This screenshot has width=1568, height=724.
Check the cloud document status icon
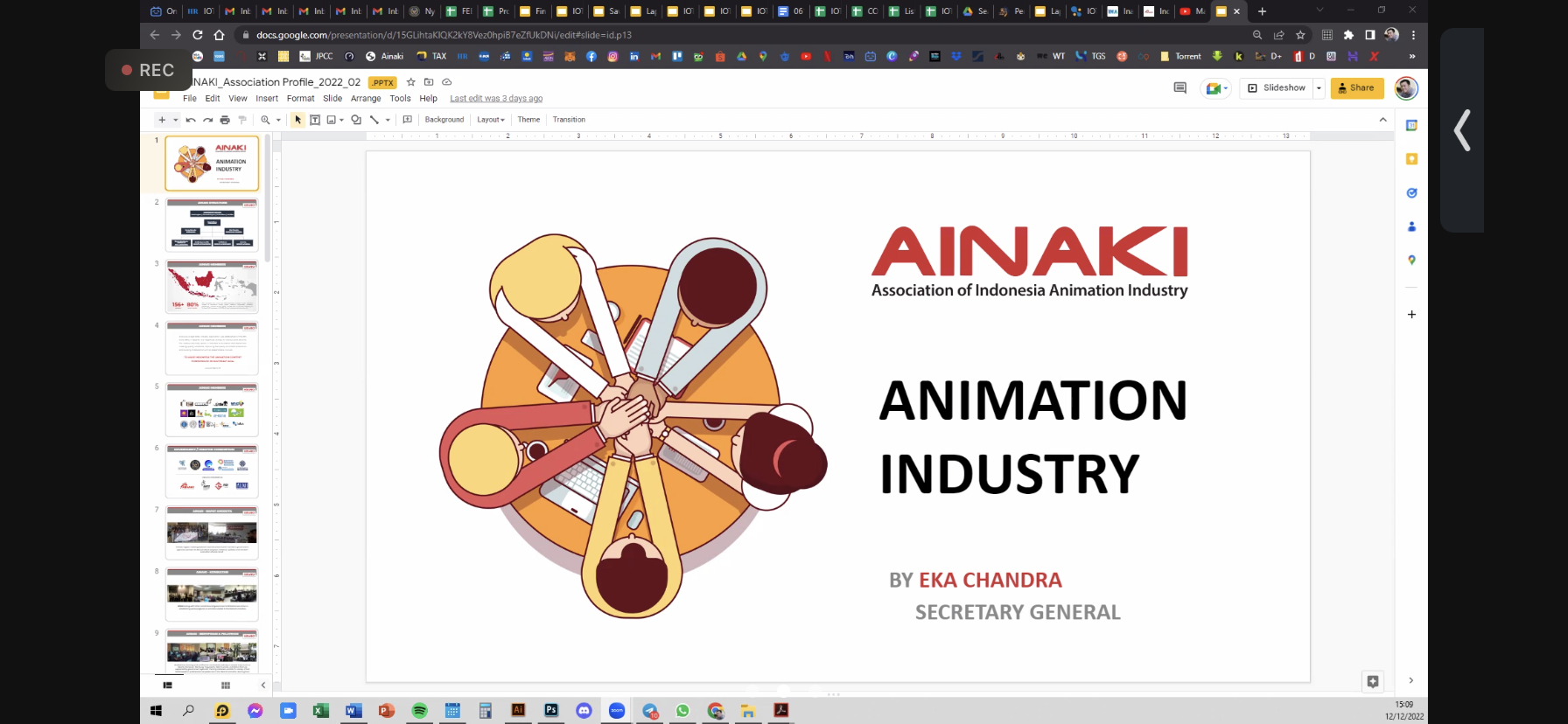coord(446,82)
